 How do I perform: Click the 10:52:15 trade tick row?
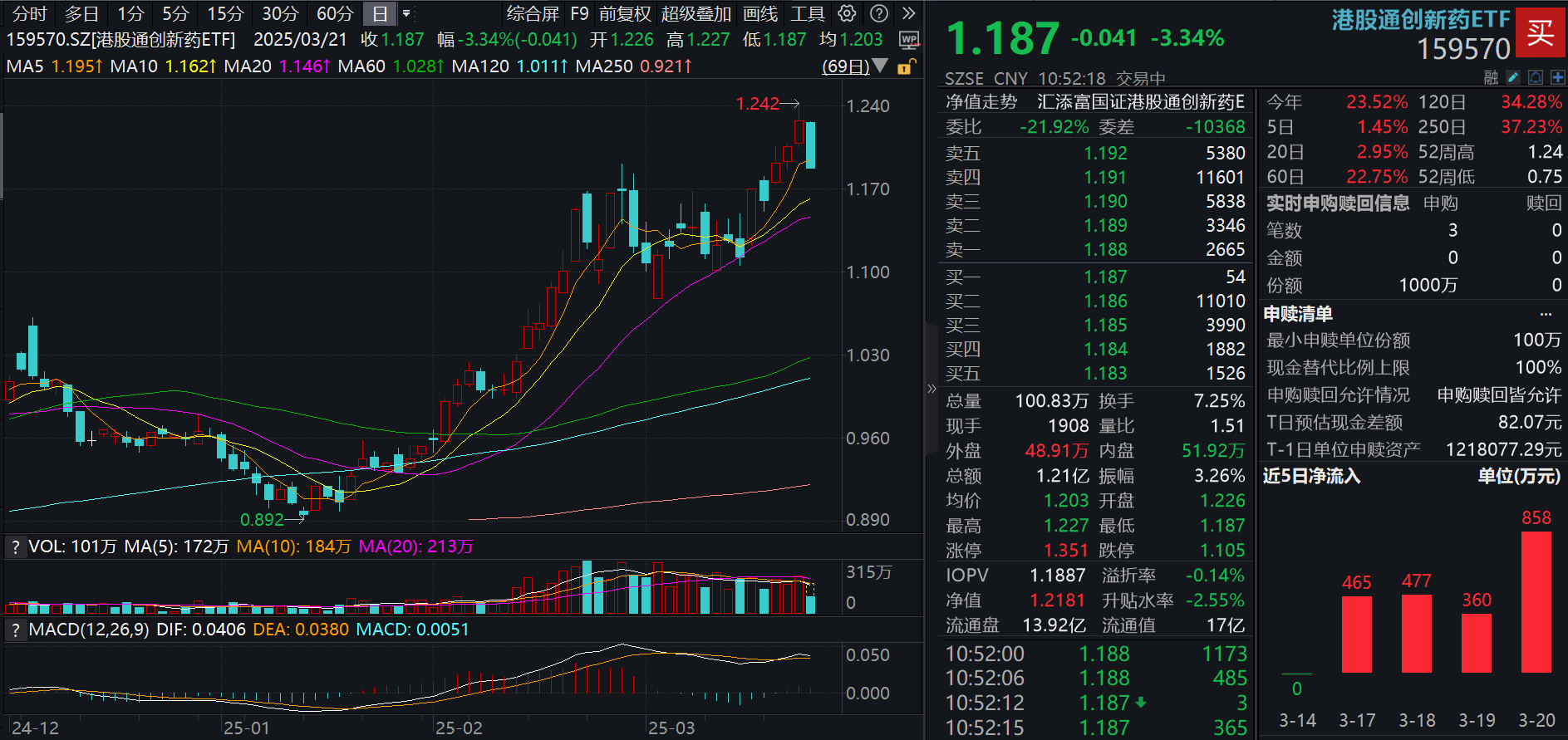click(x=1096, y=728)
